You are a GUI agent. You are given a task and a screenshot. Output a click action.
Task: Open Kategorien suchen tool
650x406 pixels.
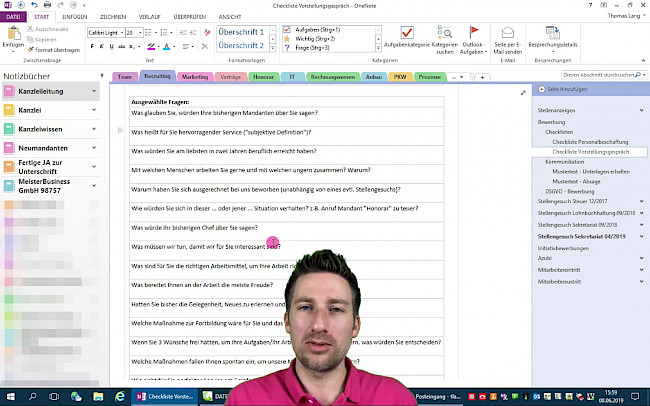coord(444,34)
